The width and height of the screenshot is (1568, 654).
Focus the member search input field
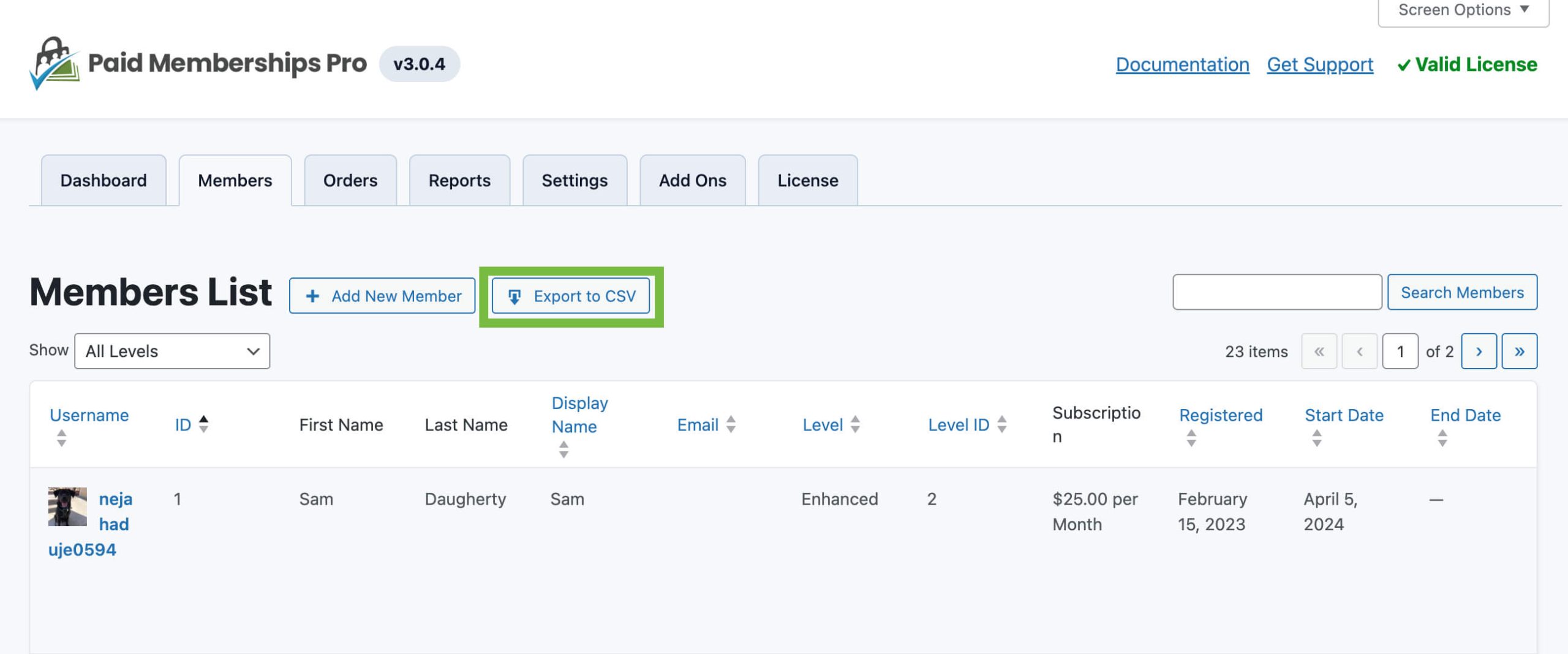pos(1277,292)
